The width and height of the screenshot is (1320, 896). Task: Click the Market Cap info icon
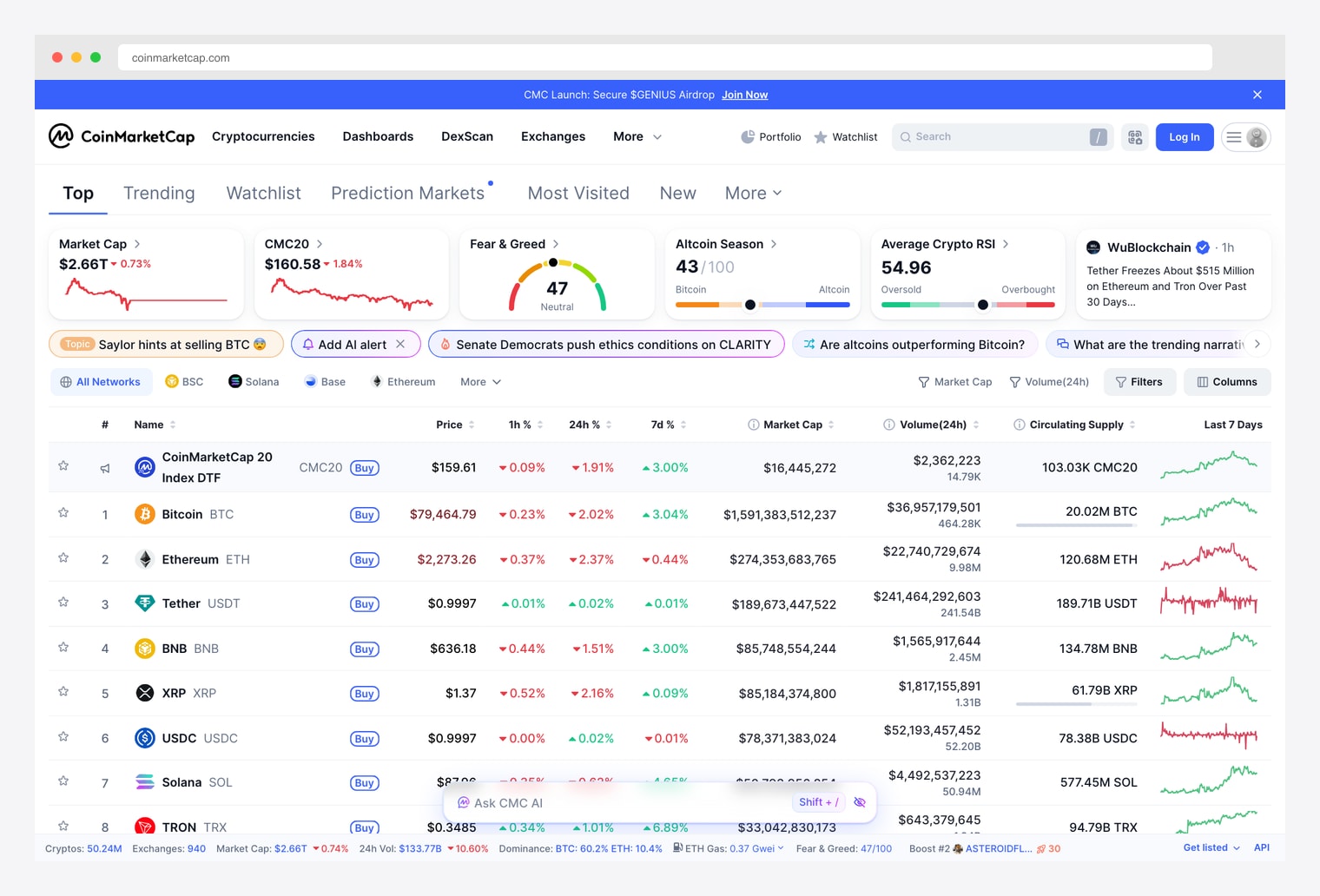[x=754, y=425]
